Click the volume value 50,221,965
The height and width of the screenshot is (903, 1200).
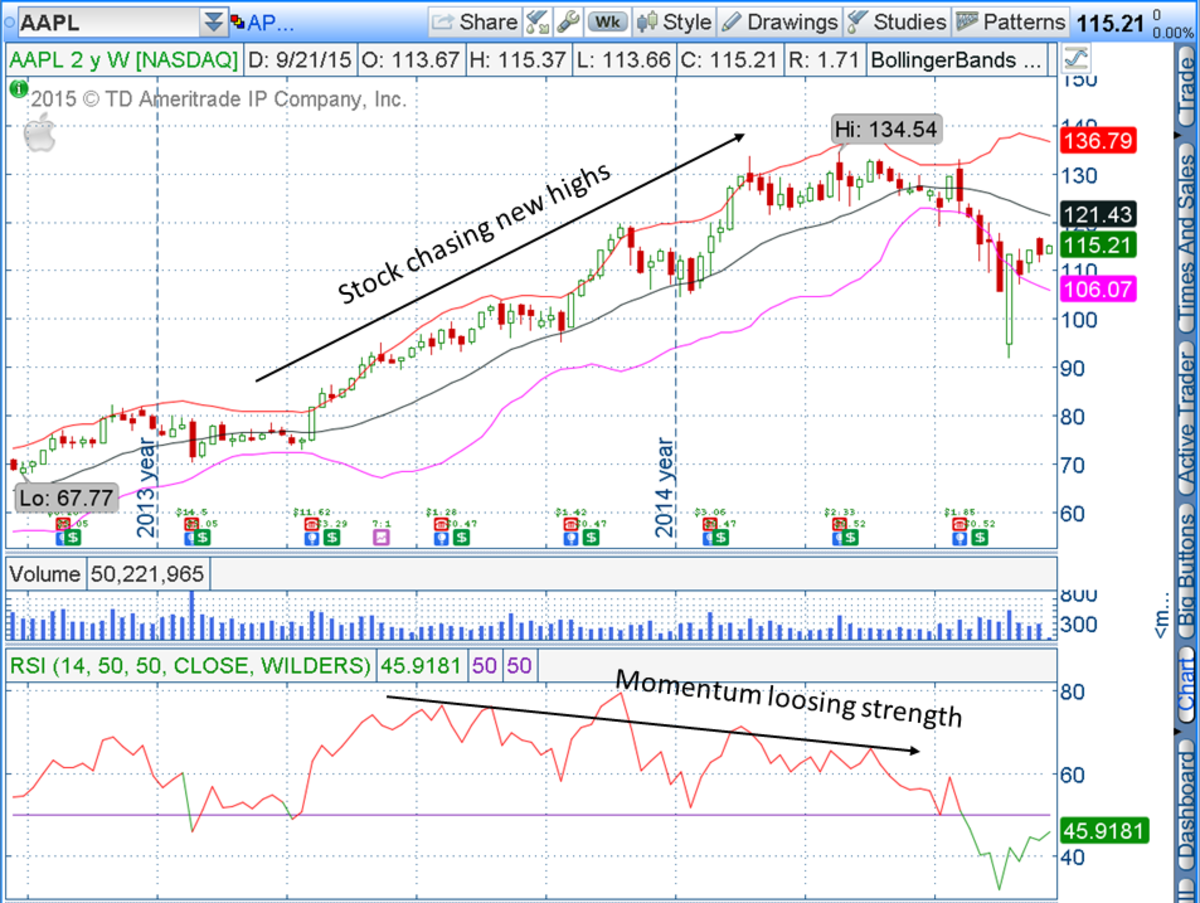(x=148, y=574)
